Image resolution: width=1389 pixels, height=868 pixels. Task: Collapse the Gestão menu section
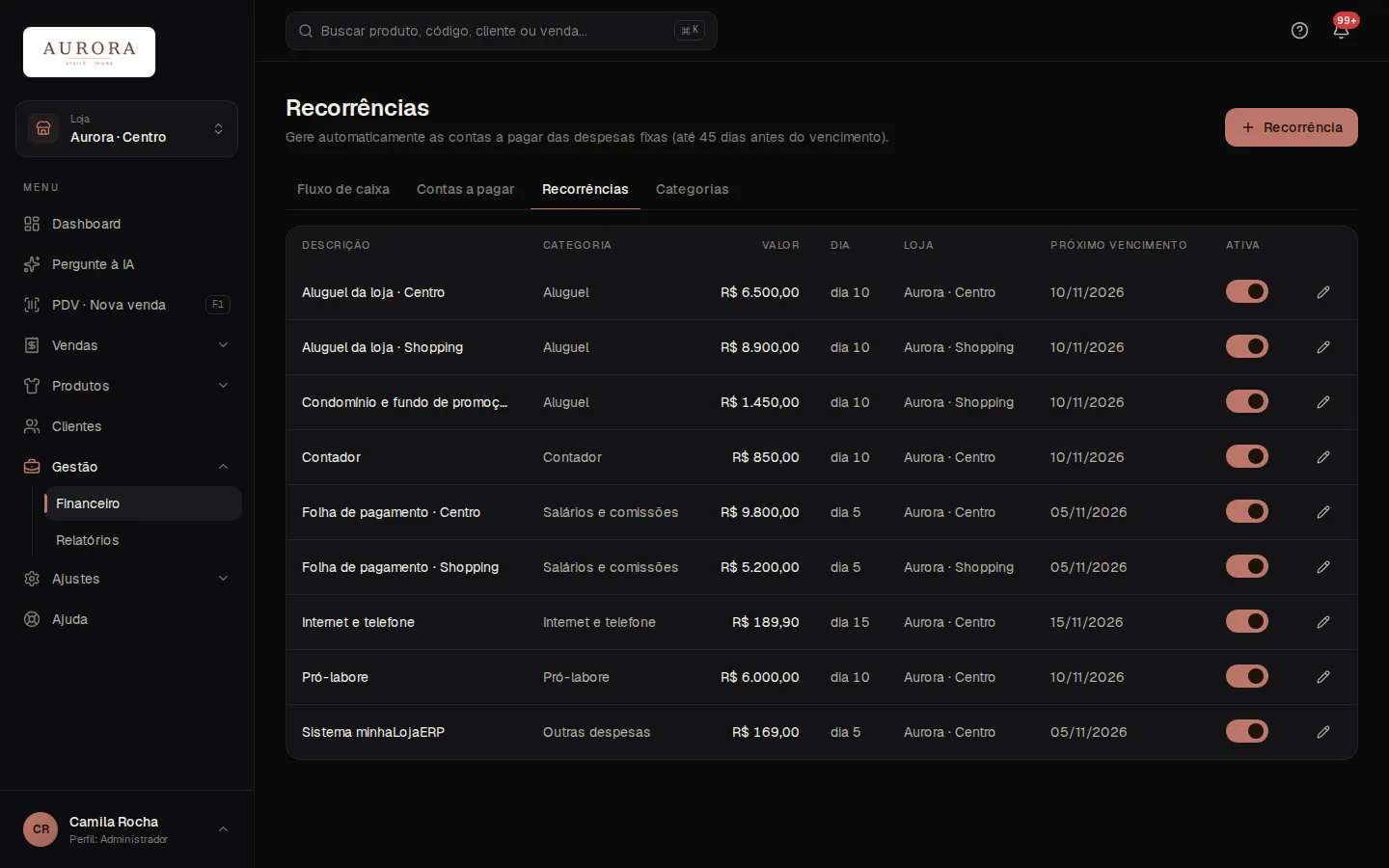tap(126, 467)
